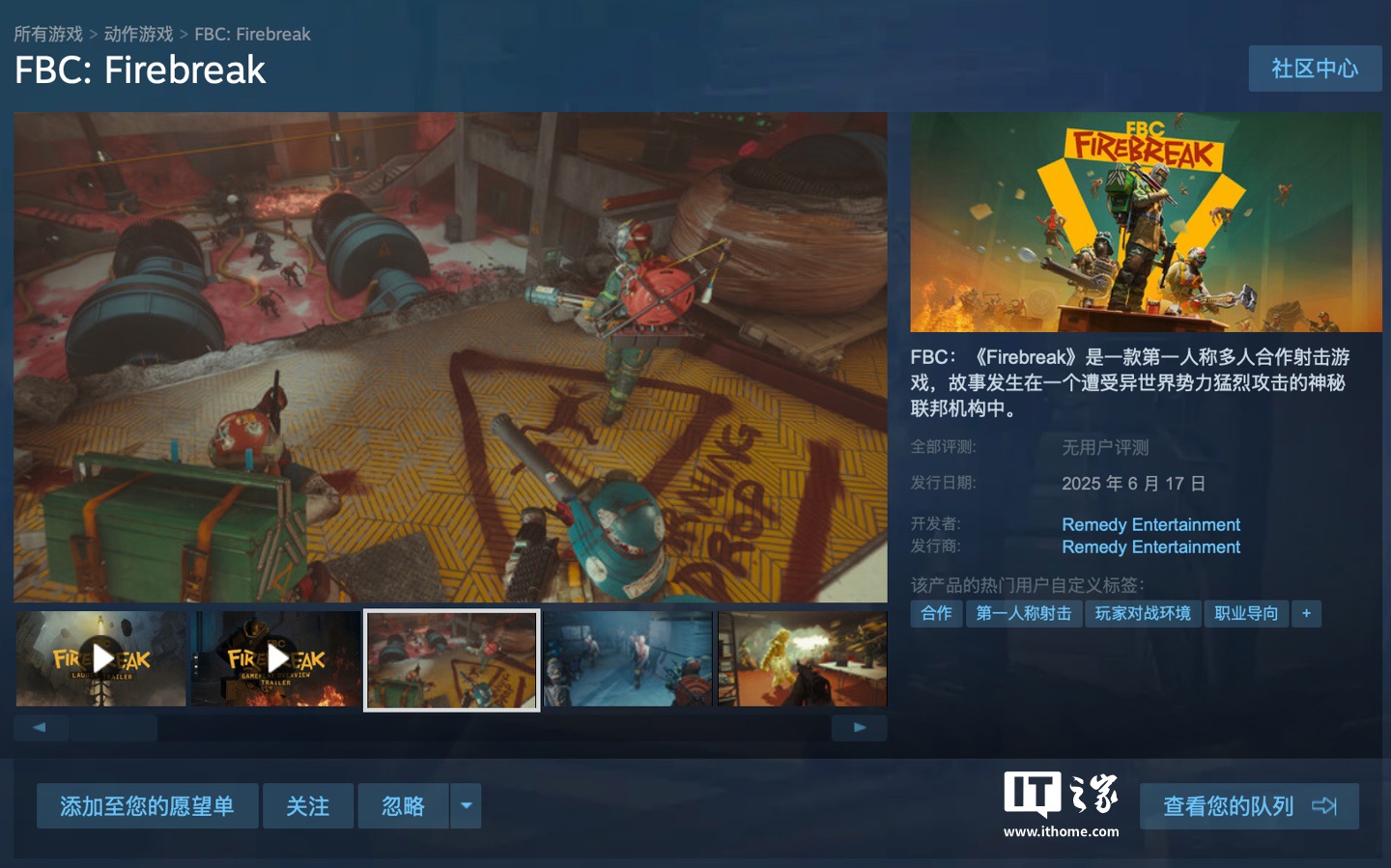The height and width of the screenshot is (868, 1391).
Task: Click the 忽略 ignore button
Action: [404, 806]
